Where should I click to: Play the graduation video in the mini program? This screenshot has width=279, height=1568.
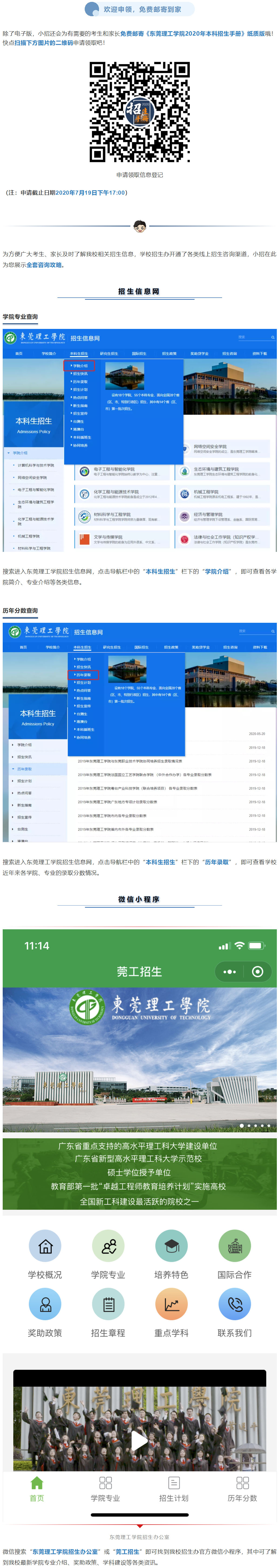(139, 1441)
